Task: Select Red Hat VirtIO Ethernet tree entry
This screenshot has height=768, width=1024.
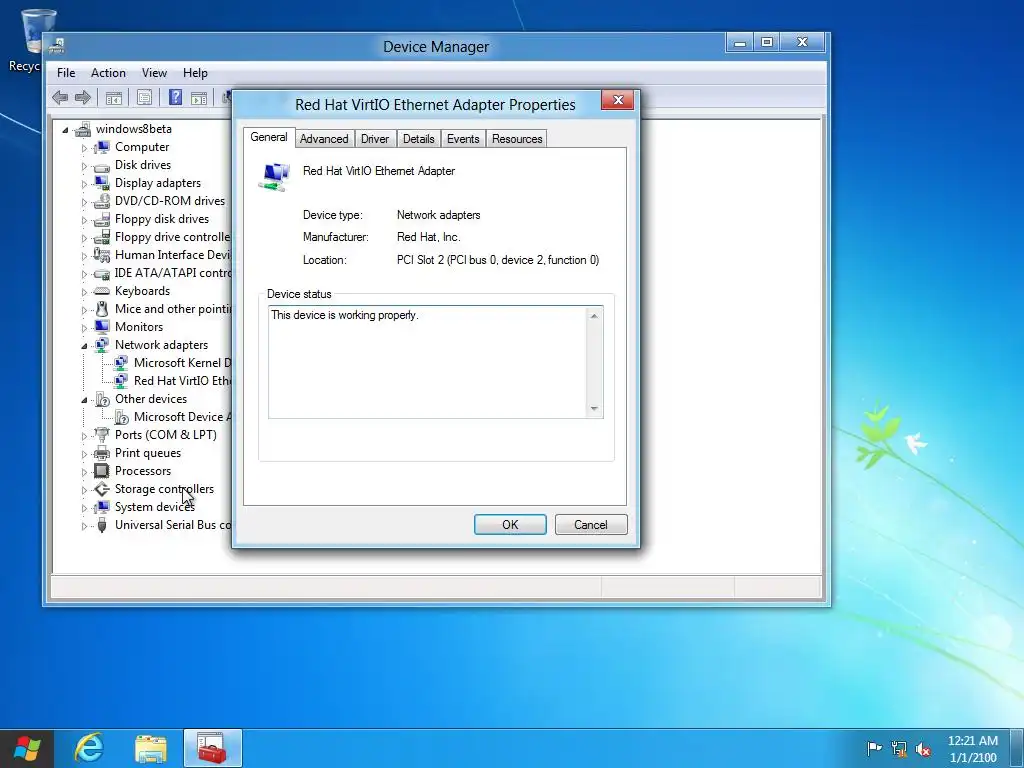Action: coord(182,381)
